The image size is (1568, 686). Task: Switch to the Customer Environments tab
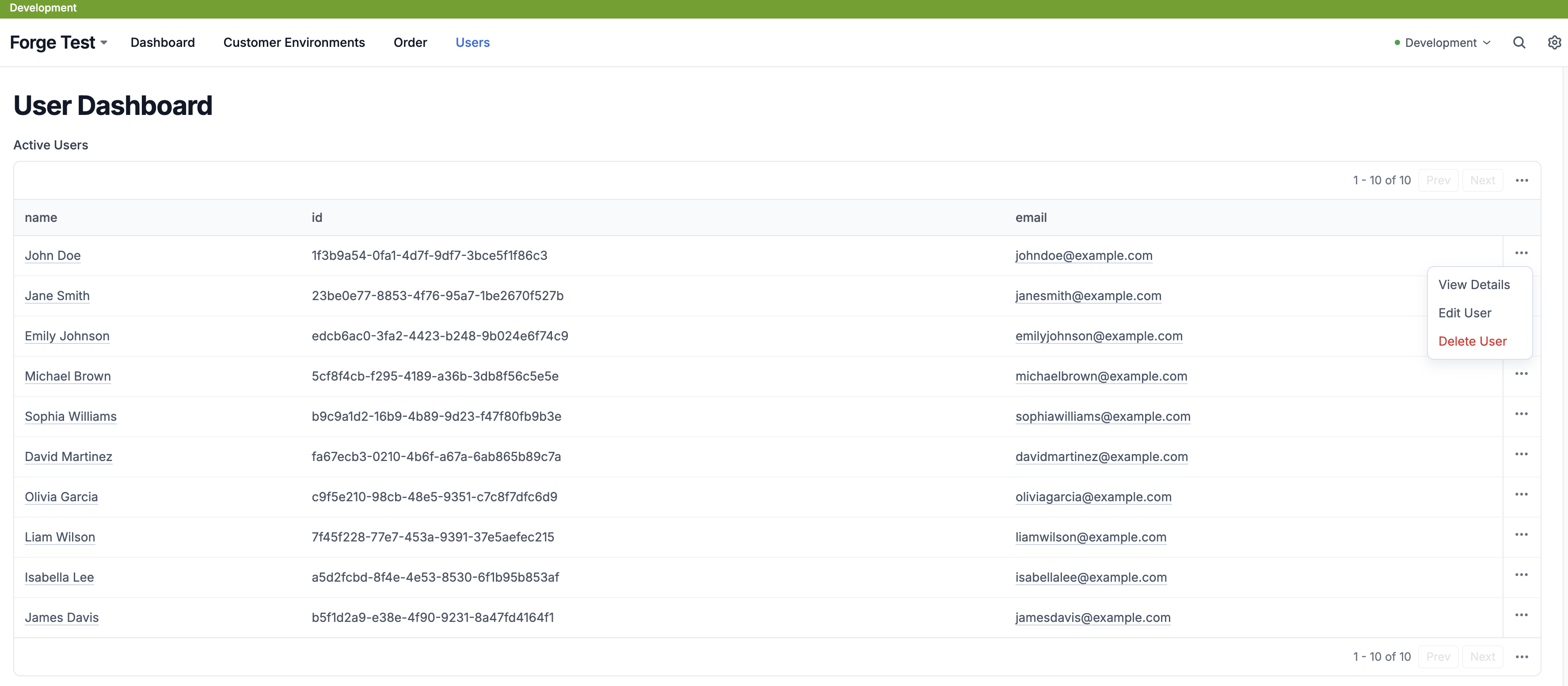[294, 42]
